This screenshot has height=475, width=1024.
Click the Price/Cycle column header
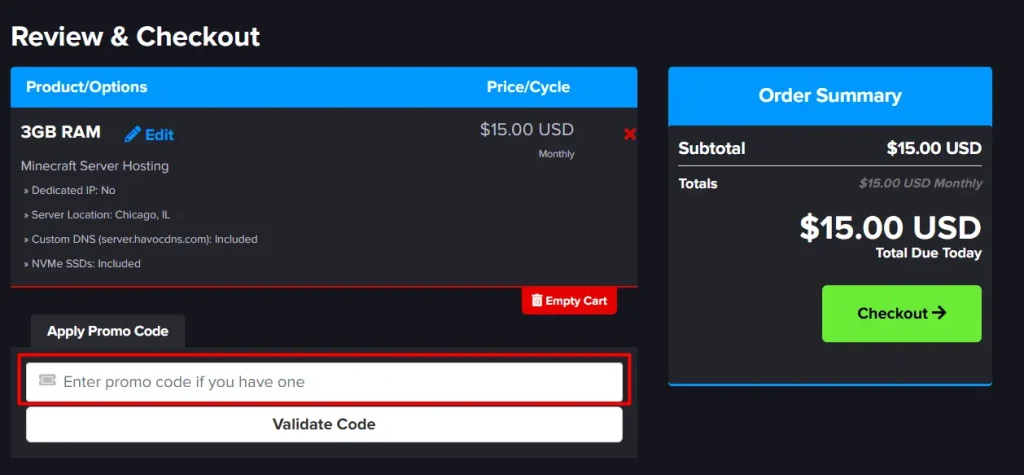click(528, 87)
